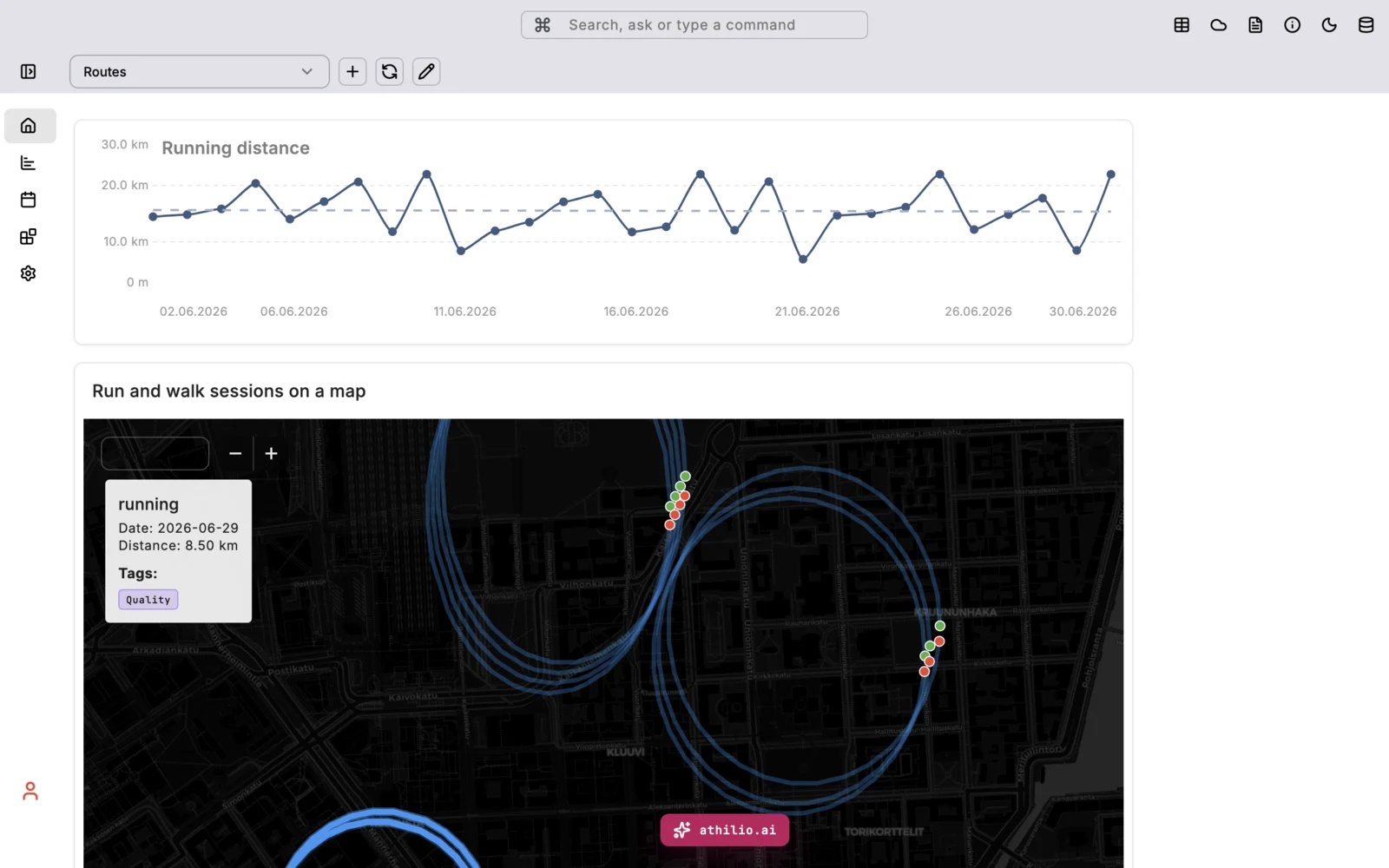
Task: Open the settings gear in the sidebar
Action: (x=29, y=273)
